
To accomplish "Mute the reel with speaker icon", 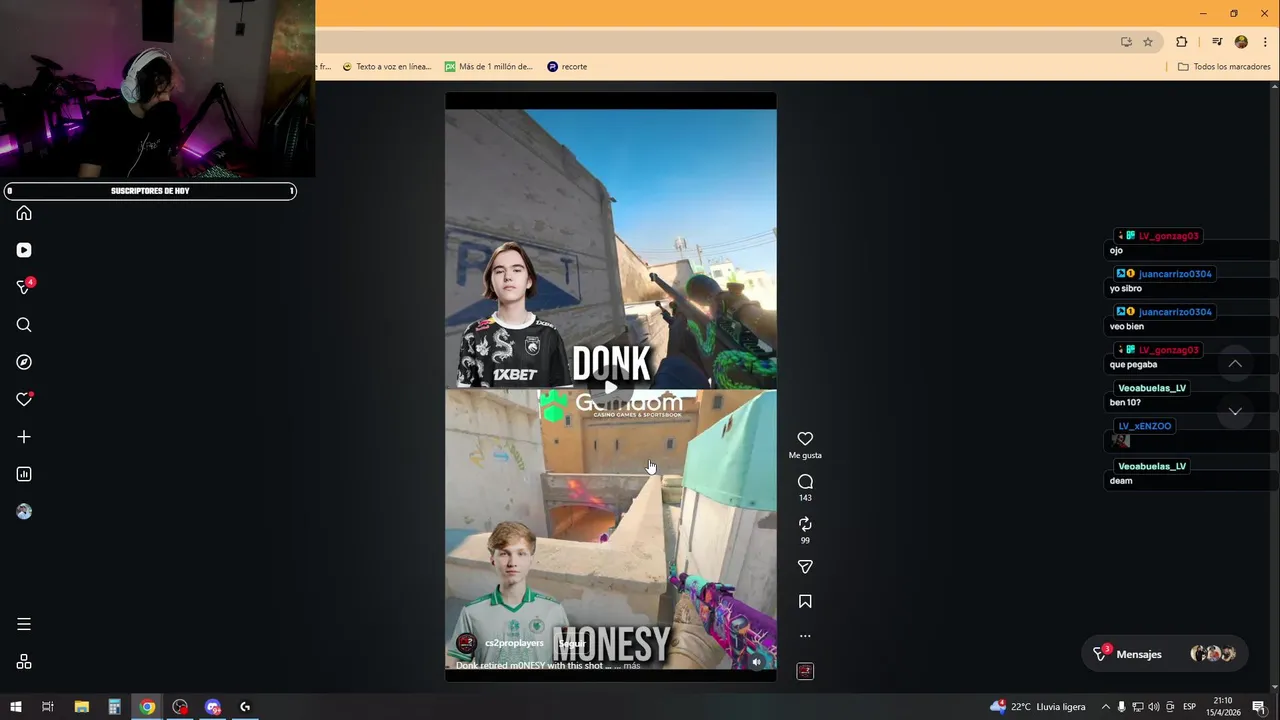I will pyautogui.click(x=756, y=661).
